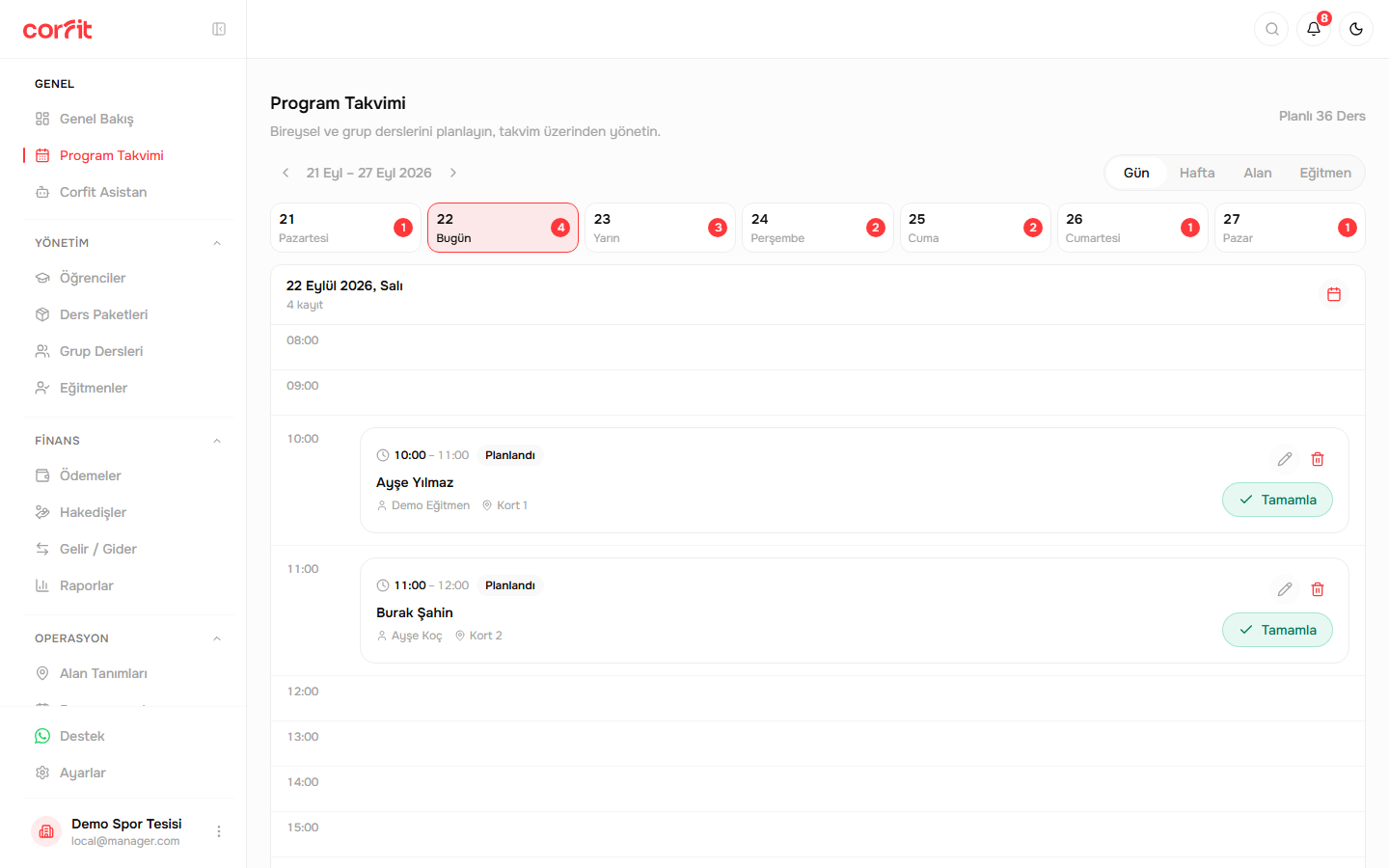The width and height of the screenshot is (1389, 868).
Task: Edit Ayşe Yılmaz lesson pencil icon
Action: [x=1285, y=459]
